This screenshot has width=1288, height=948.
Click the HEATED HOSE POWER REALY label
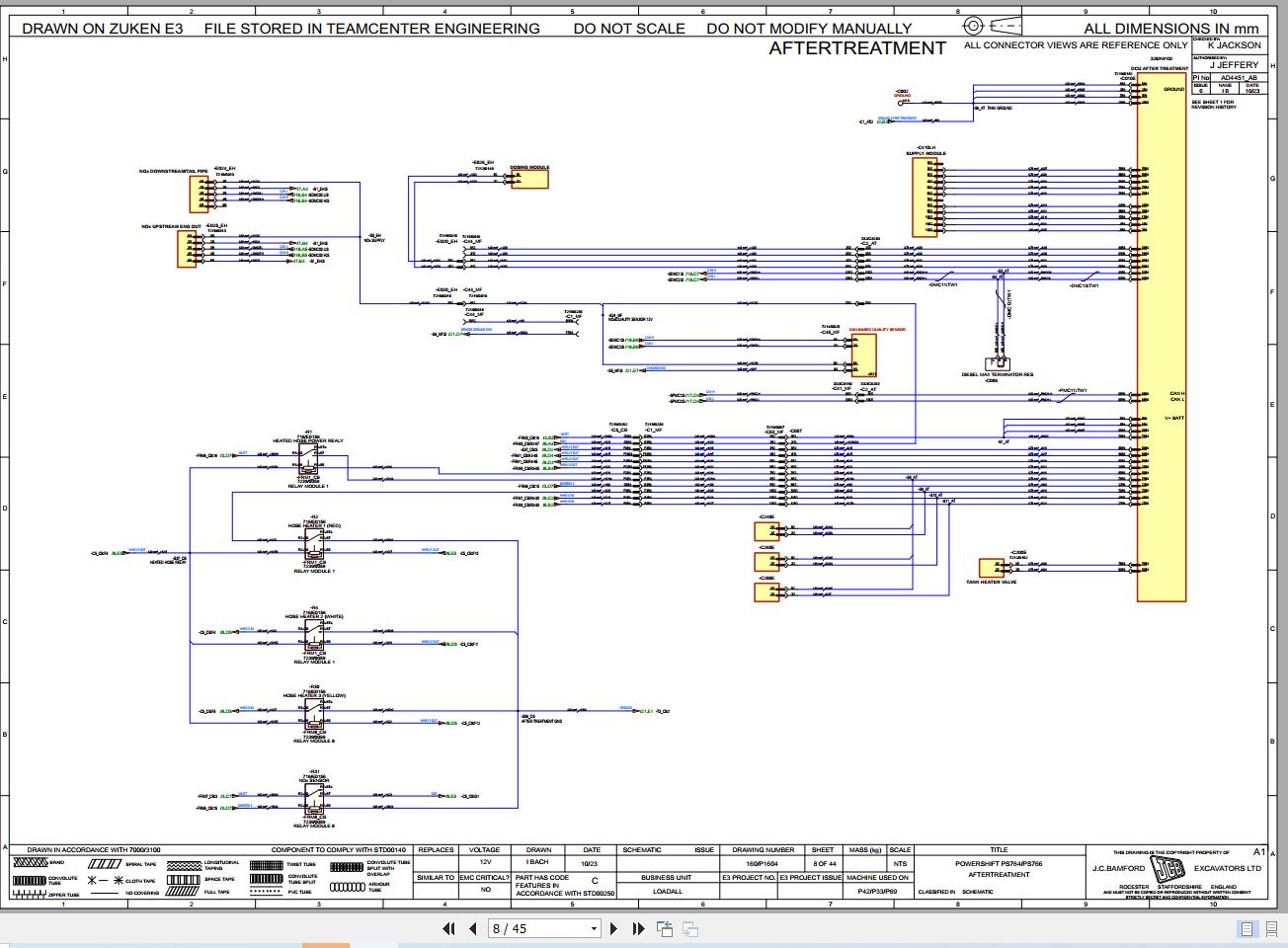308,440
